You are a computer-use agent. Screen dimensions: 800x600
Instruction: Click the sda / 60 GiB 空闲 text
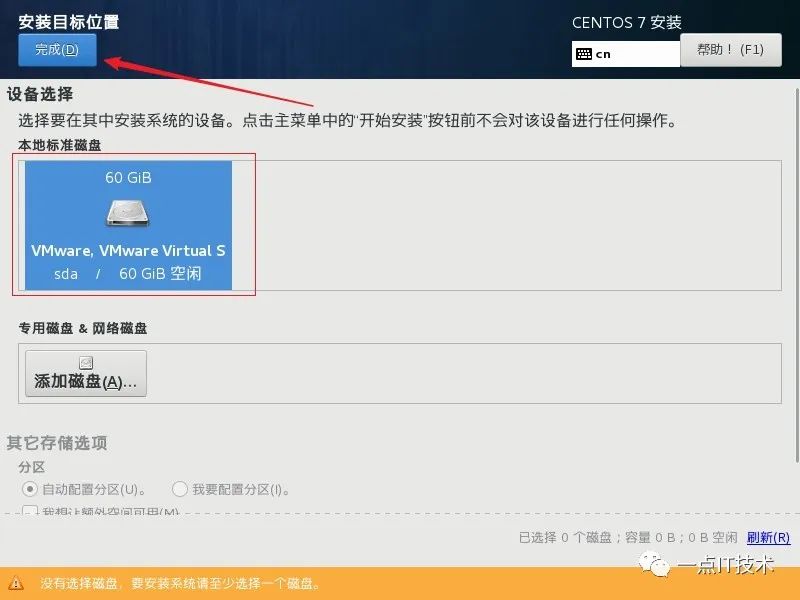(x=128, y=273)
